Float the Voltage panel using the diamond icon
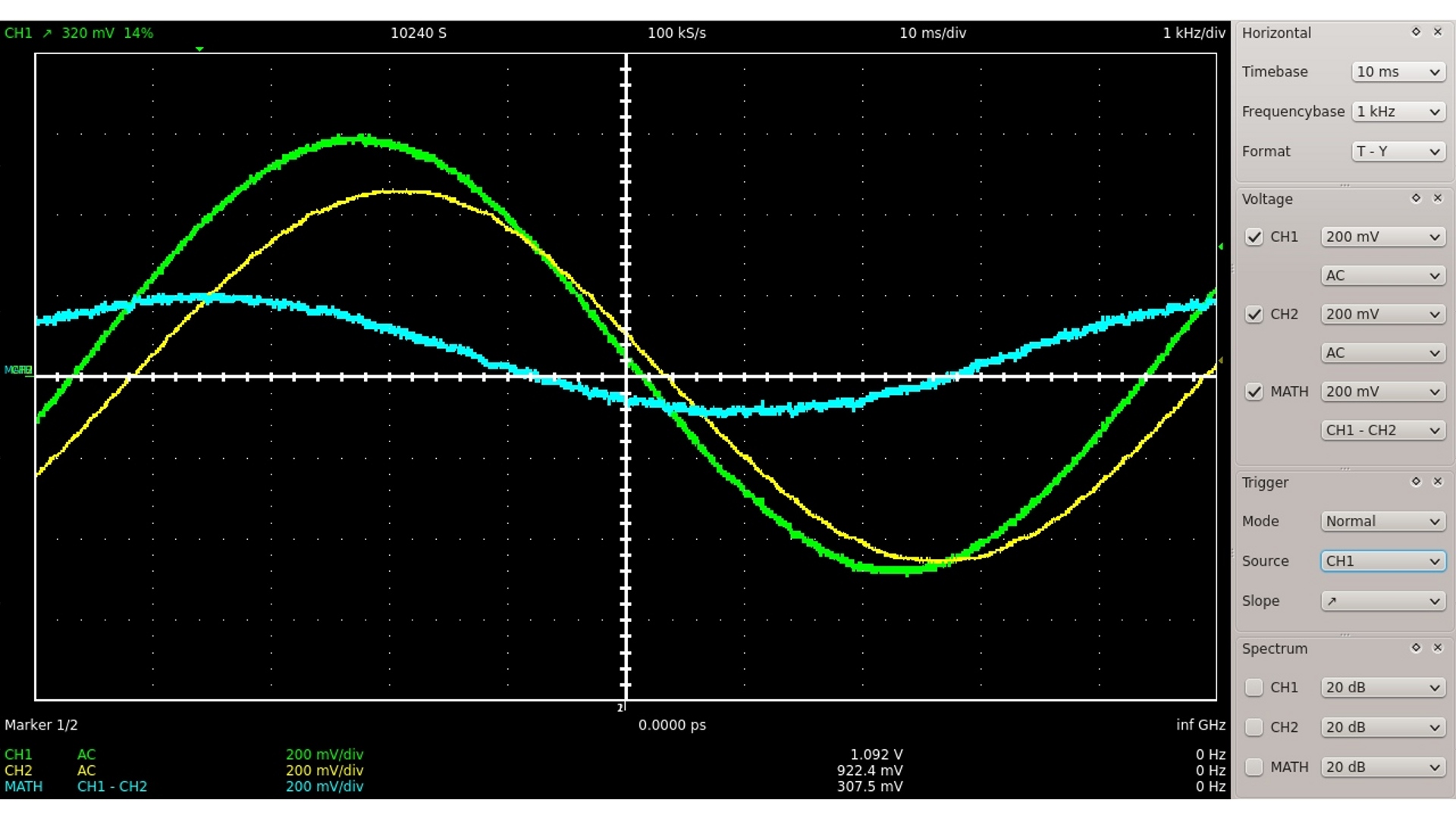This screenshot has height=819, width=1456. coord(1415,198)
